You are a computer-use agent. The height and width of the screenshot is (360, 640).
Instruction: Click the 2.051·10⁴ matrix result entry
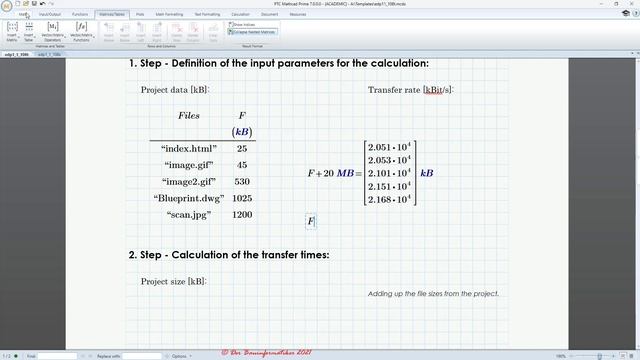[389, 147]
